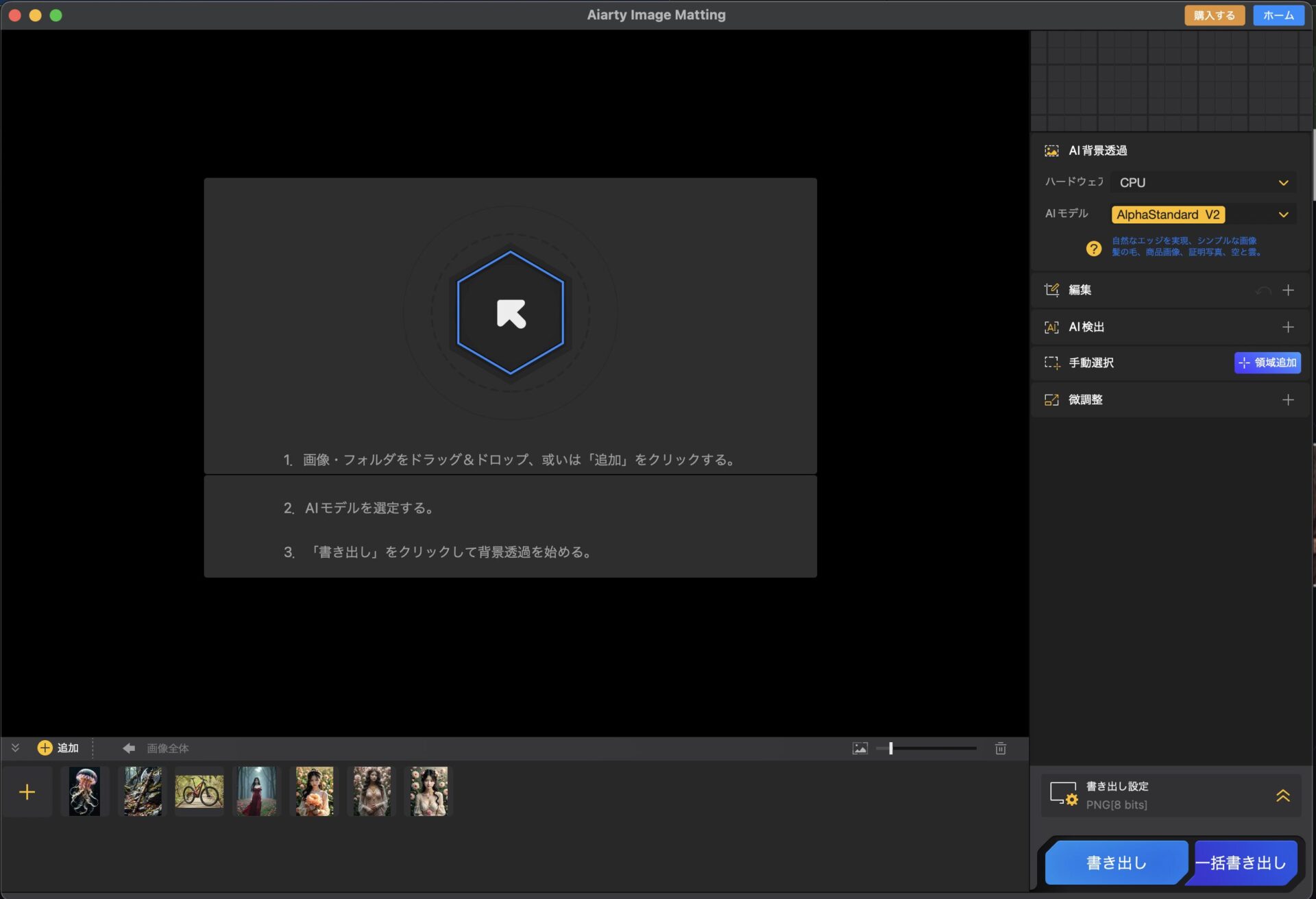The width and height of the screenshot is (1316, 899).
Task: Click the 購入する button
Action: click(1214, 15)
